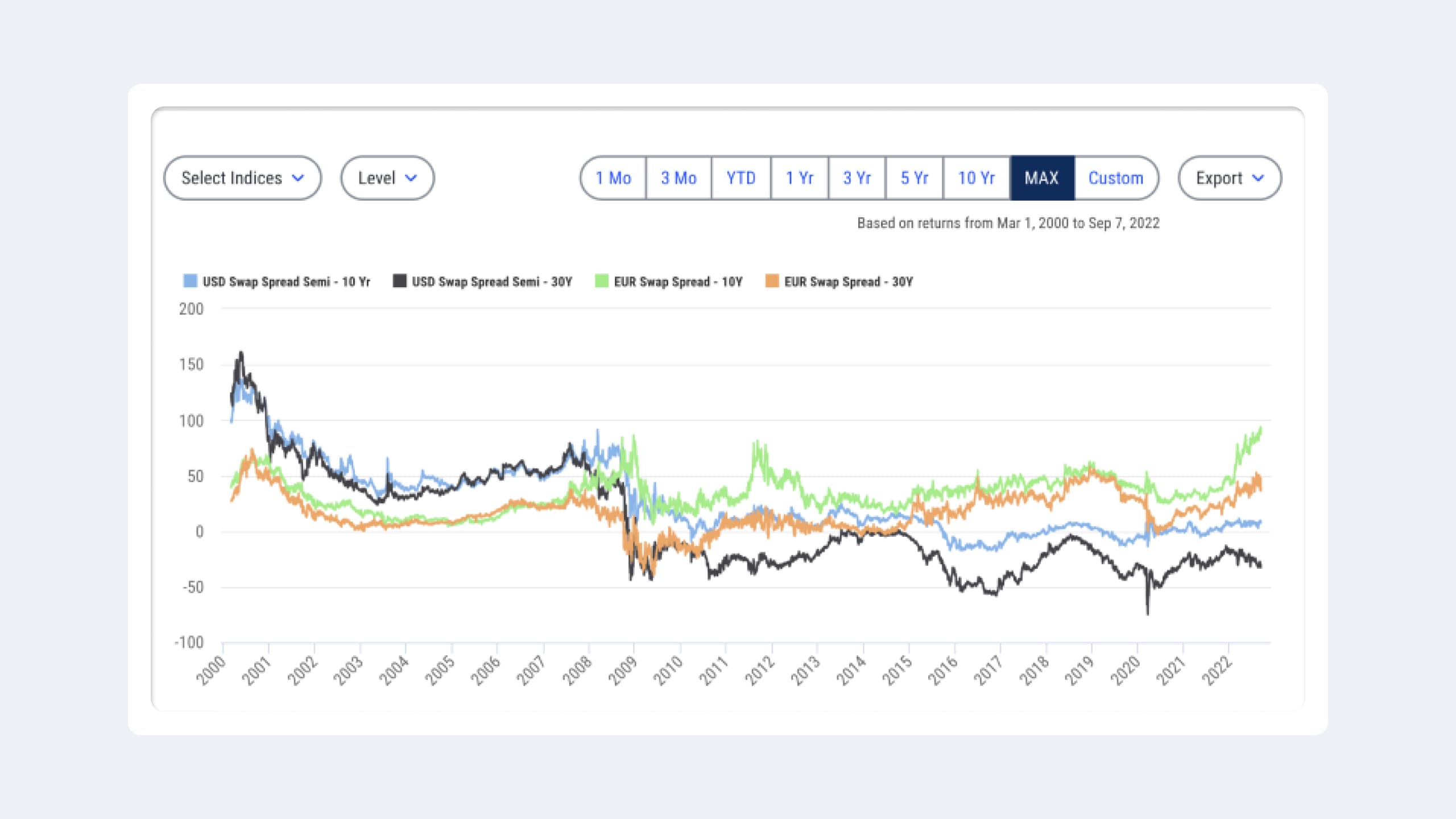The height and width of the screenshot is (819, 1456).
Task: Select the 3 Yr time range
Action: coord(856,178)
